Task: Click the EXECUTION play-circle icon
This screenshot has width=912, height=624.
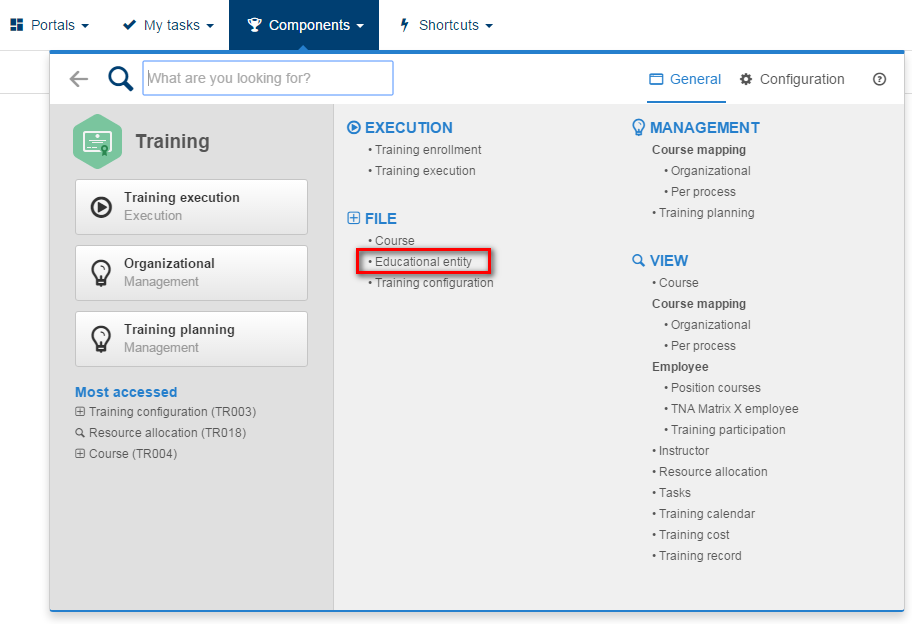Action: pyautogui.click(x=354, y=127)
